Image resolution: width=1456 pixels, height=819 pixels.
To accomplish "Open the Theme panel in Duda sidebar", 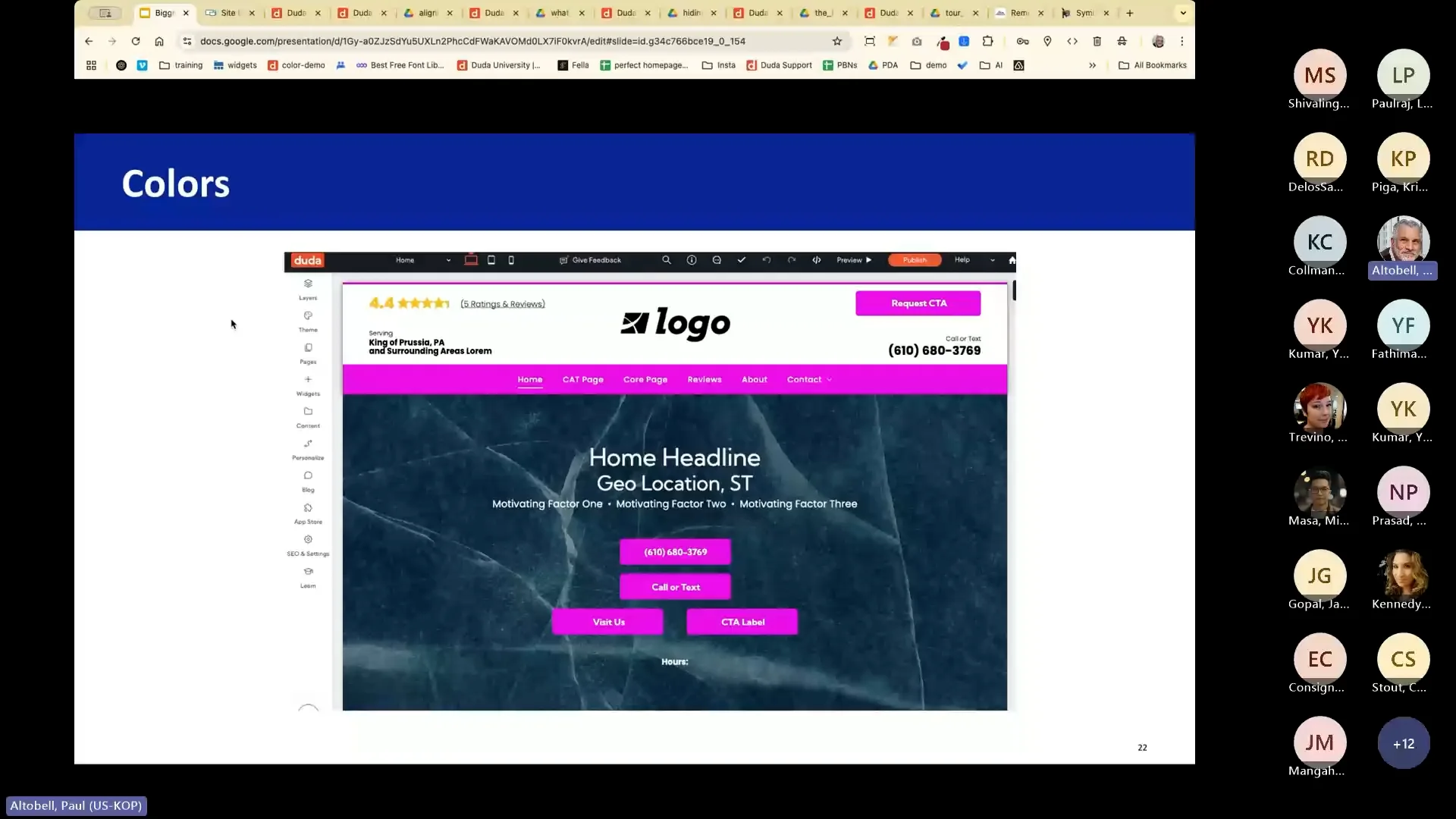I will point(308,322).
